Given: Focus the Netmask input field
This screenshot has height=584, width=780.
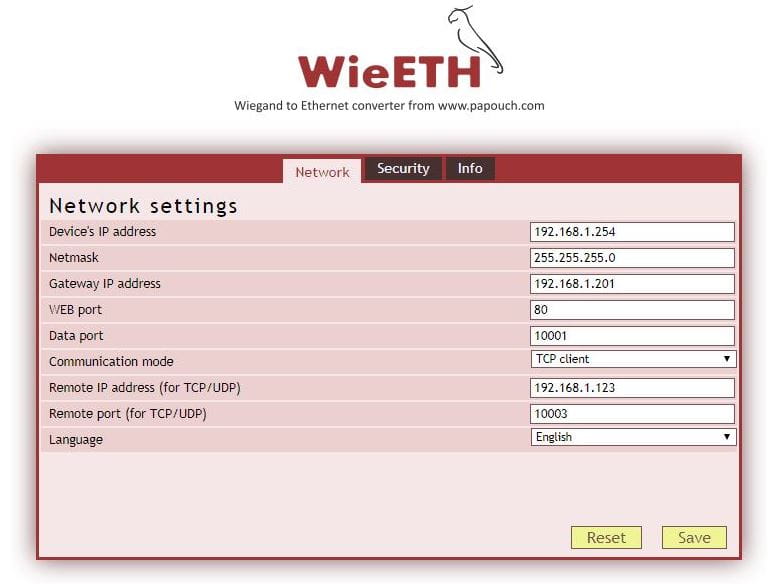Looking at the screenshot, I should [x=632, y=258].
